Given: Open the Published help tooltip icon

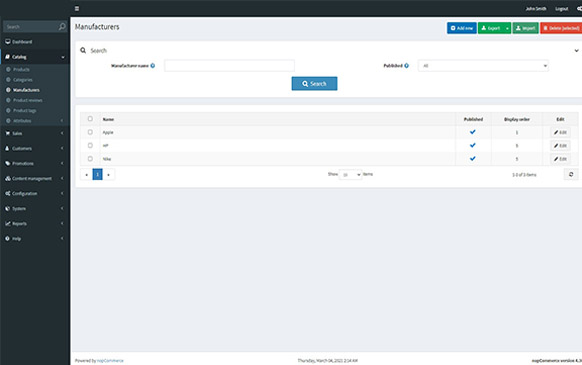Looking at the screenshot, I should coord(406,66).
